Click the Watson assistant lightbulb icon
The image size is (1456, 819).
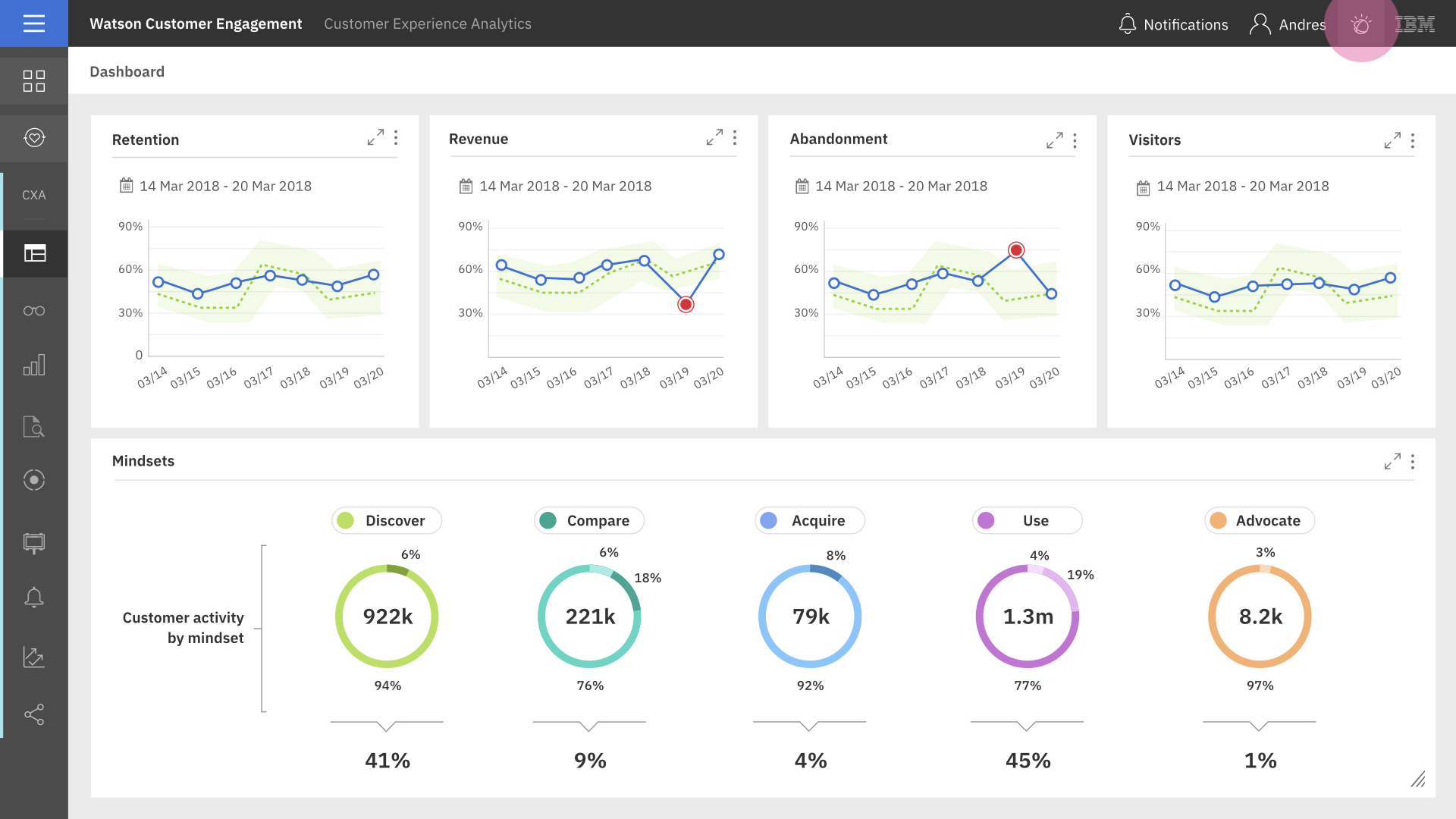pyautogui.click(x=1361, y=24)
